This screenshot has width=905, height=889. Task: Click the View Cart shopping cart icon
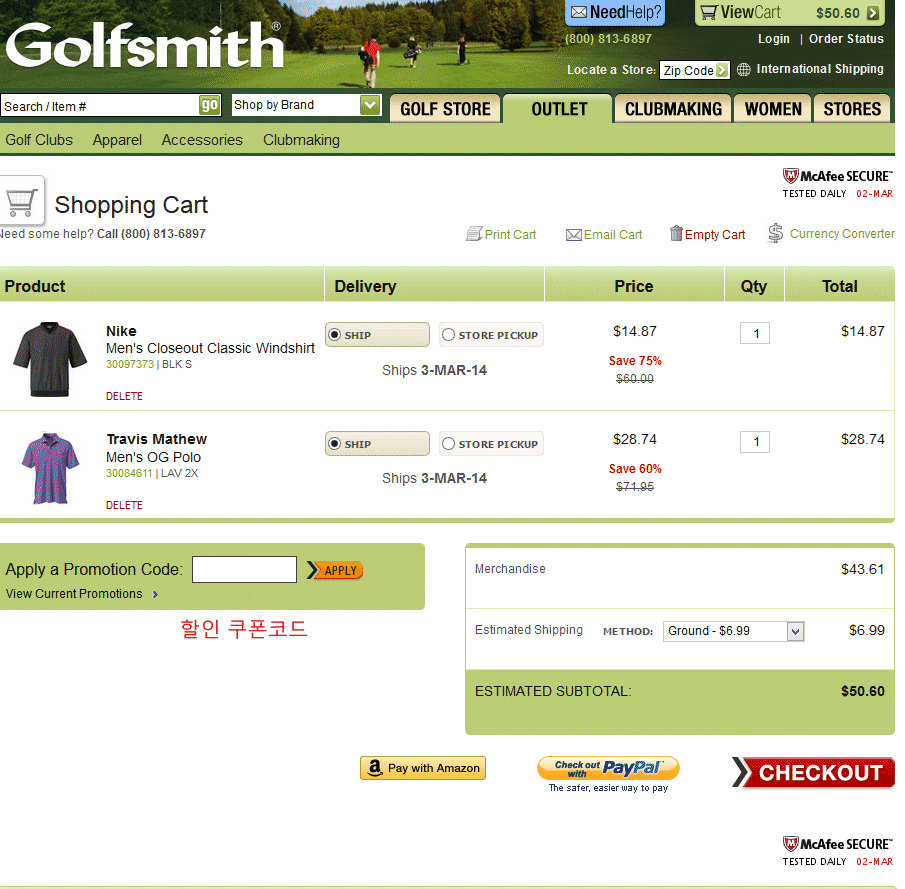pyautogui.click(x=708, y=13)
